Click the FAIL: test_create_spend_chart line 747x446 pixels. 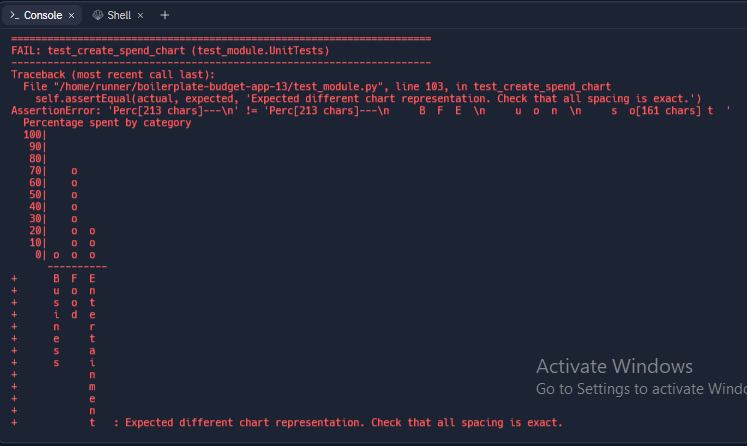[170, 50]
